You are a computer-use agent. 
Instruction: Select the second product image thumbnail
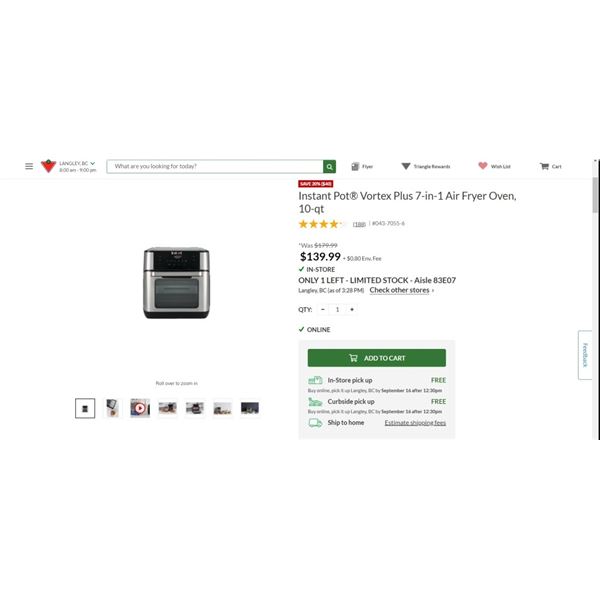(x=112, y=408)
